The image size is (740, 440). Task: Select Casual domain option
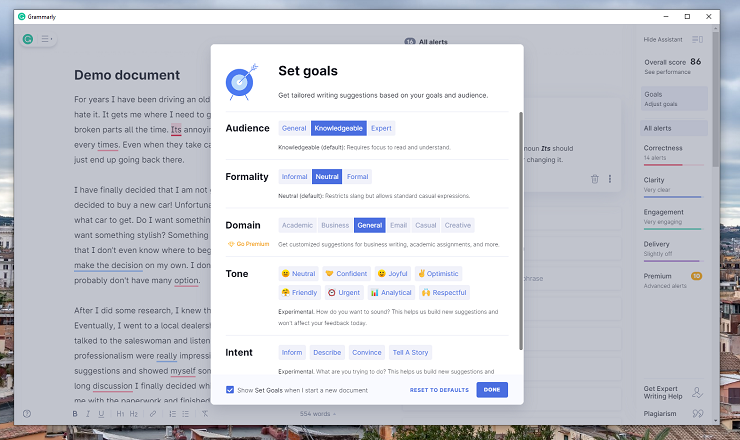(426, 225)
